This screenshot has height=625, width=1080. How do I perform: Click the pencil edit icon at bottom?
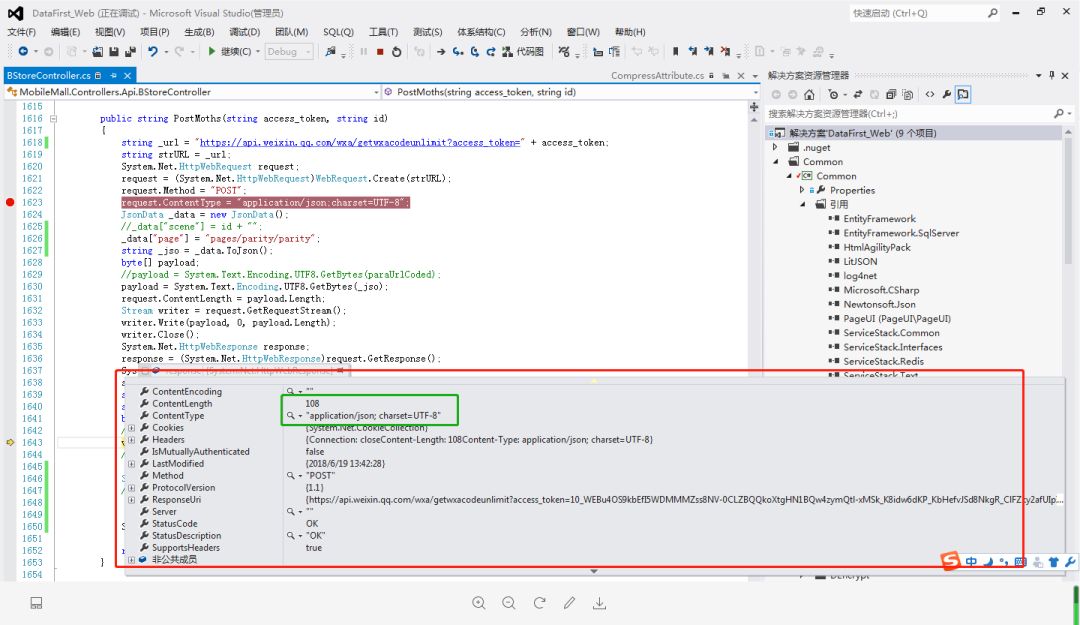(569, 603)
